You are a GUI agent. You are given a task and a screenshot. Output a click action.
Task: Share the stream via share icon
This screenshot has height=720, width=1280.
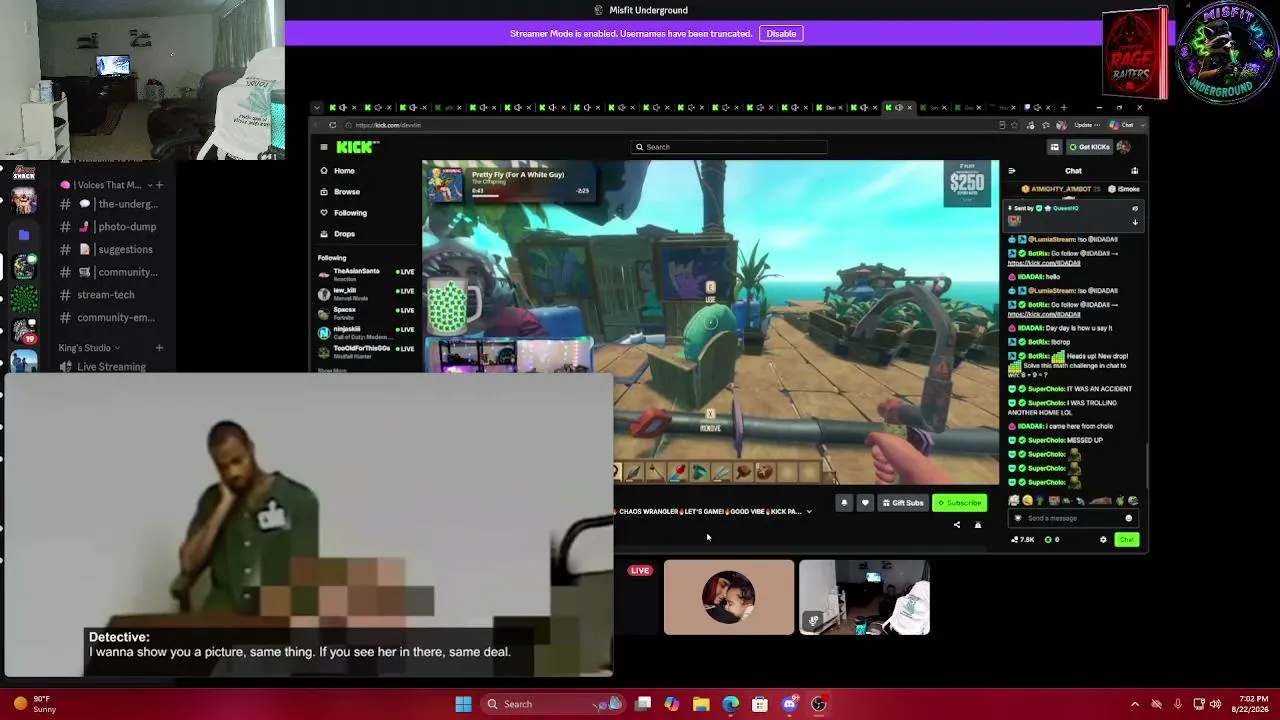pos(957,525)
